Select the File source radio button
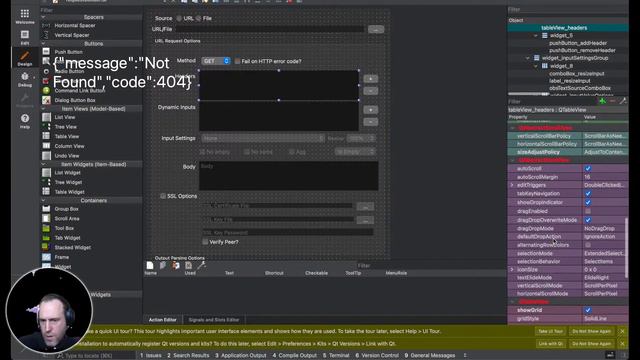Screen dimensions: 640x360 click(198, 18)
